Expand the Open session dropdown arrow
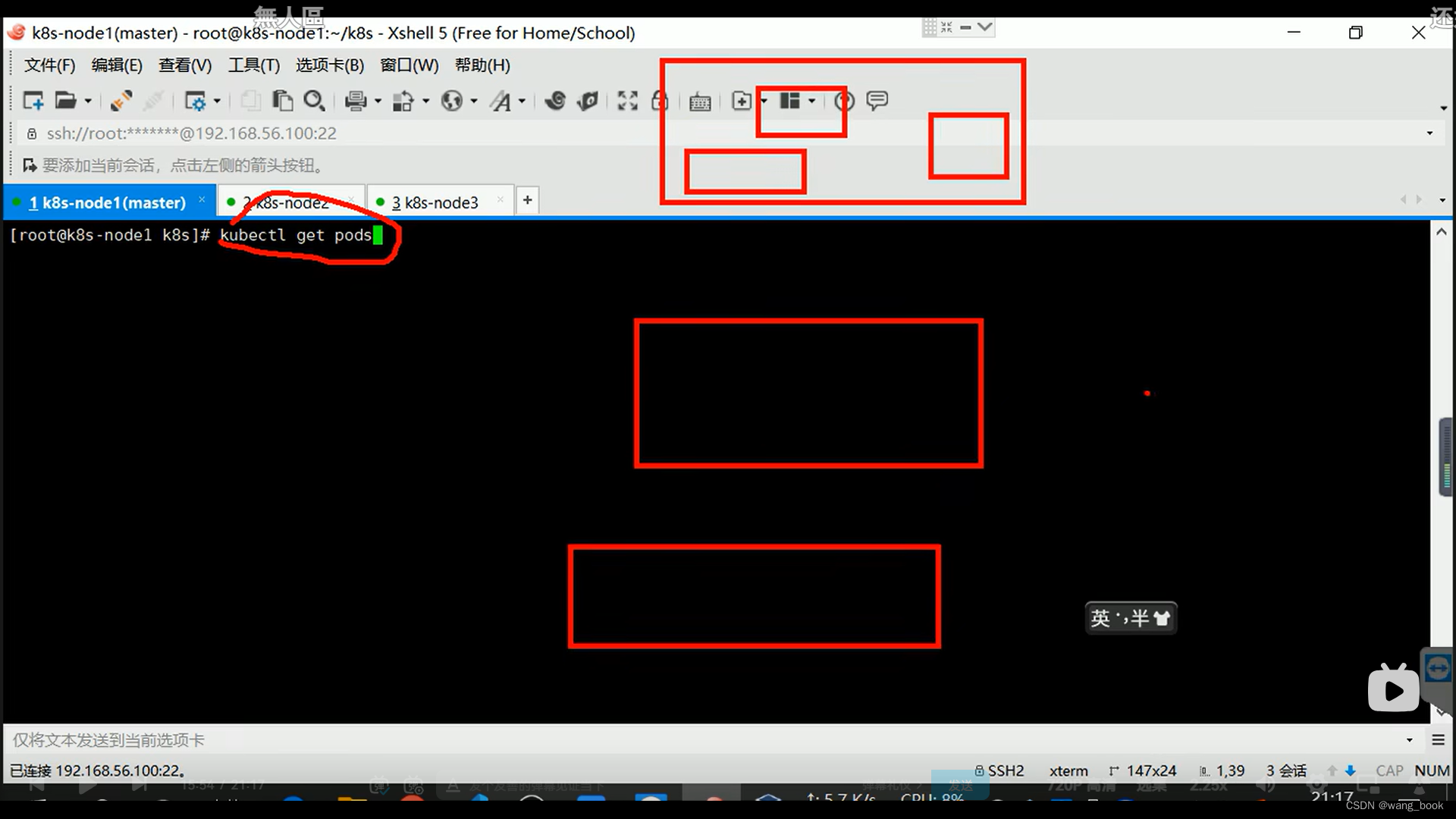The height and width of the screenshot is (819, 1456). click(x=88, y=101)
